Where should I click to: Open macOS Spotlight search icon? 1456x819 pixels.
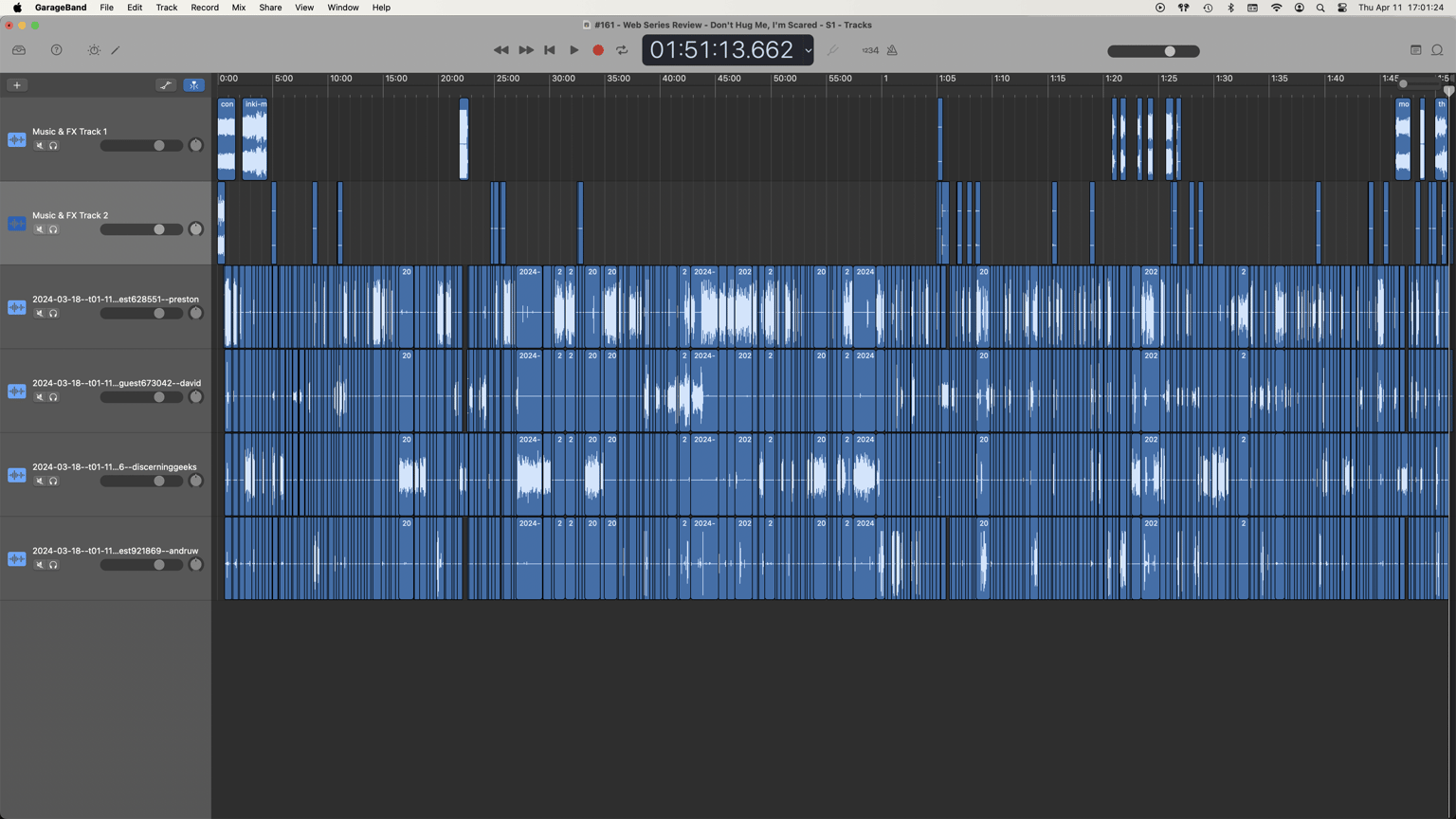(x=1320, y=8)
